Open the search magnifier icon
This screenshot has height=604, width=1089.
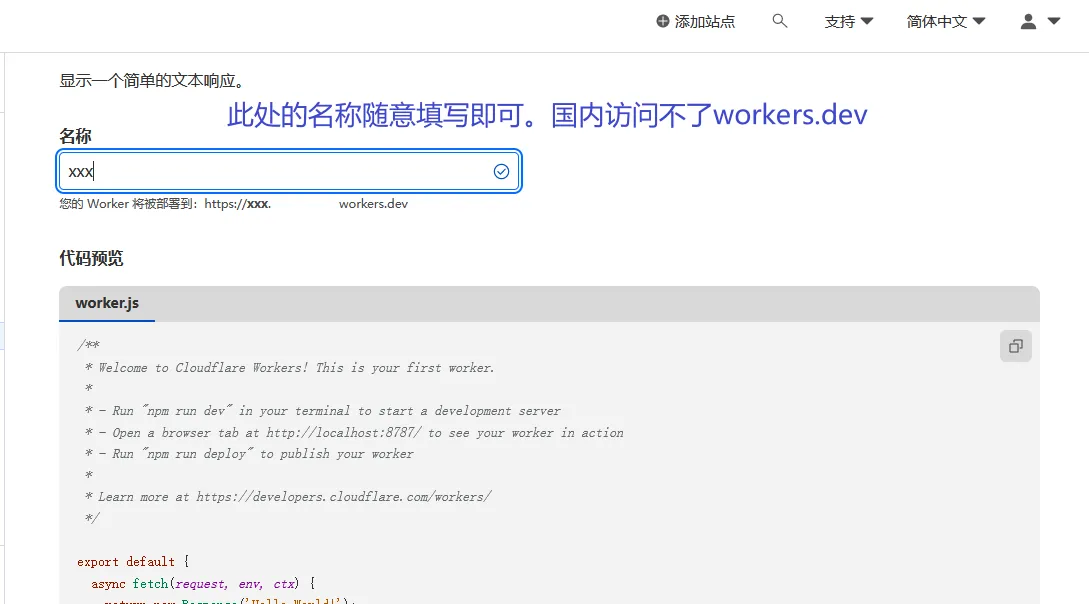coord(780,21)
